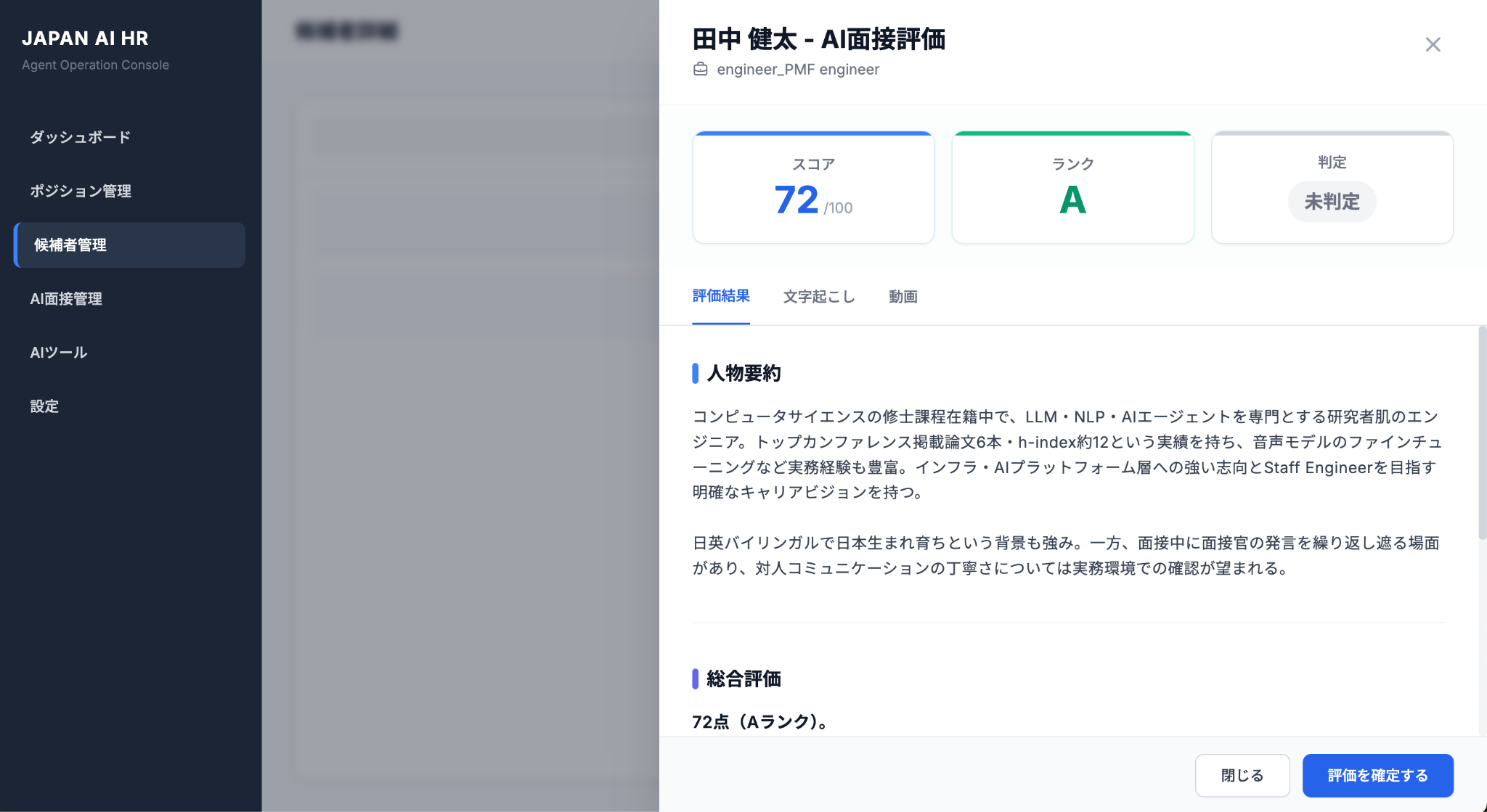The width and height of the screenshot is (1487, 812).
Task: Click the 判定 card
Action: pyautogui.click(x=1332, y=187)
